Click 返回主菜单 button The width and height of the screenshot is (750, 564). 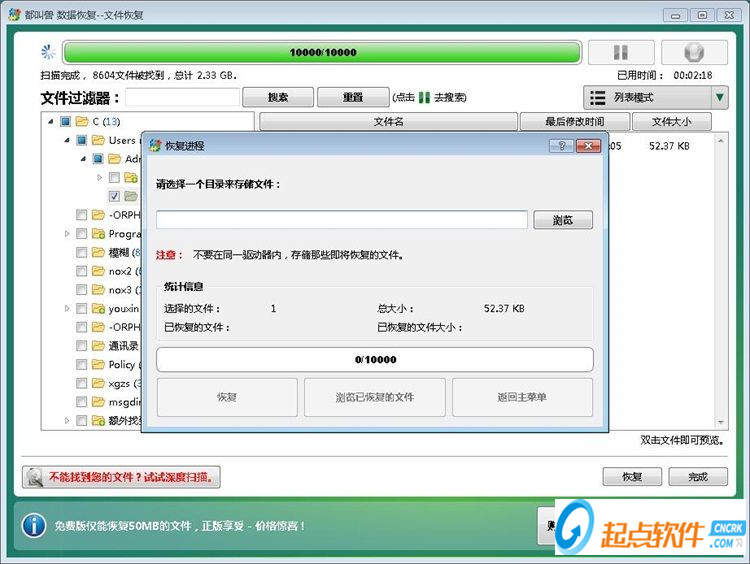[522, 397]
